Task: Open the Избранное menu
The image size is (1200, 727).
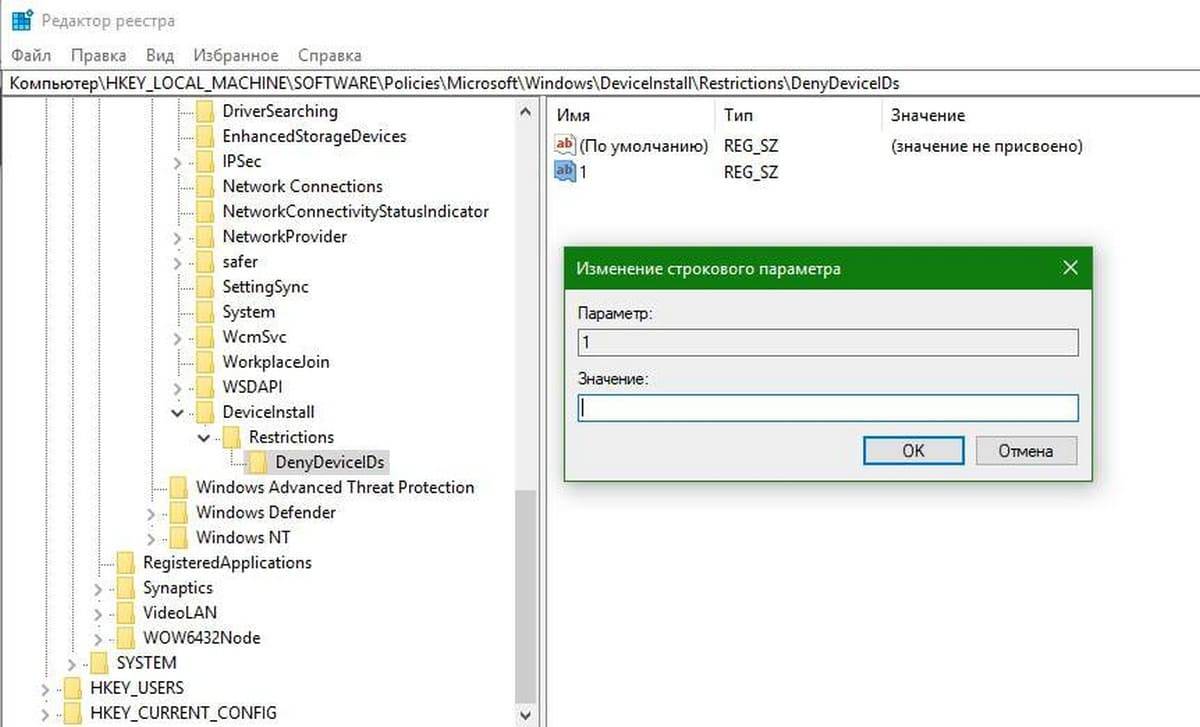Action: [236, 55]
